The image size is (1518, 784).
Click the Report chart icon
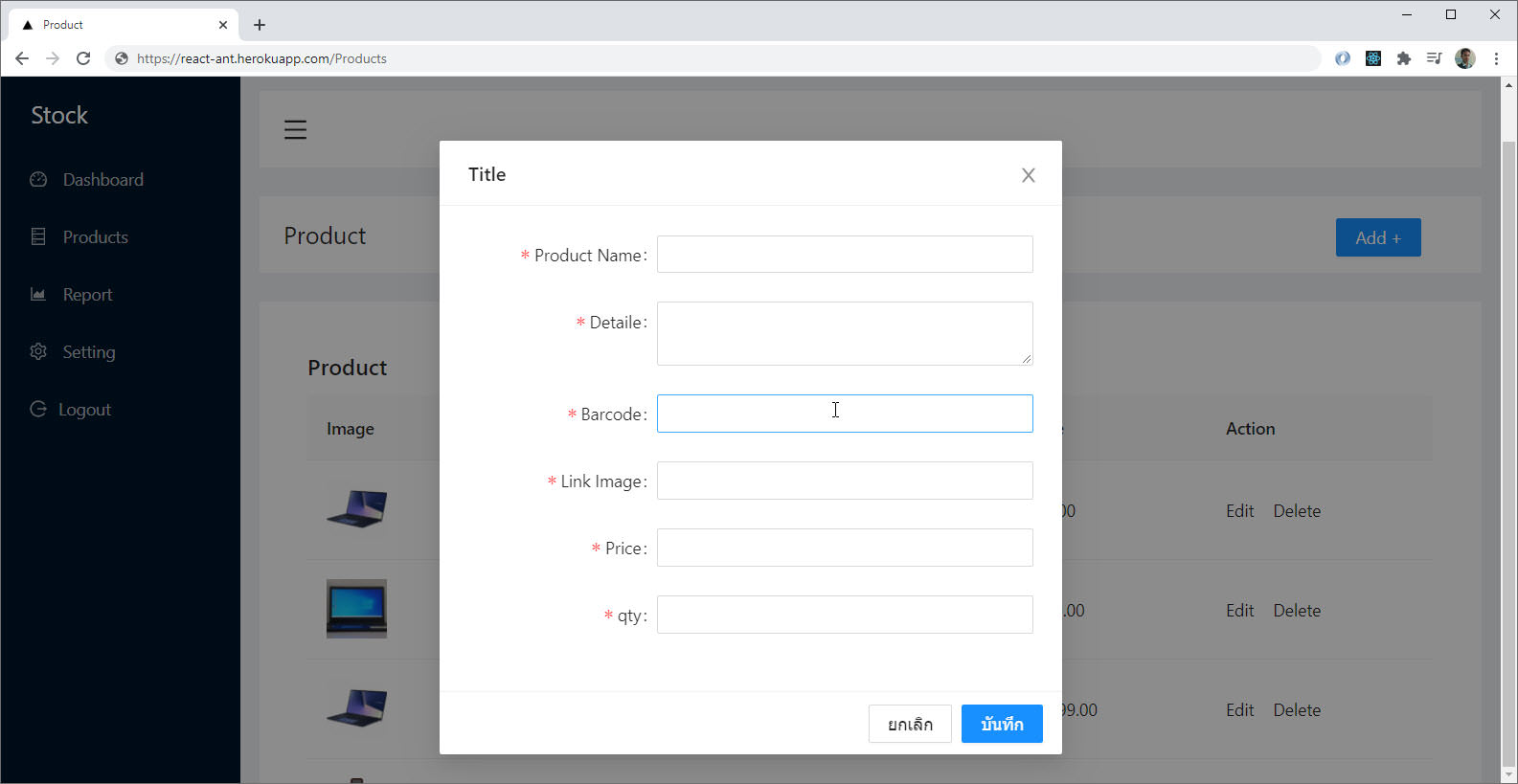tap(38, 294)
